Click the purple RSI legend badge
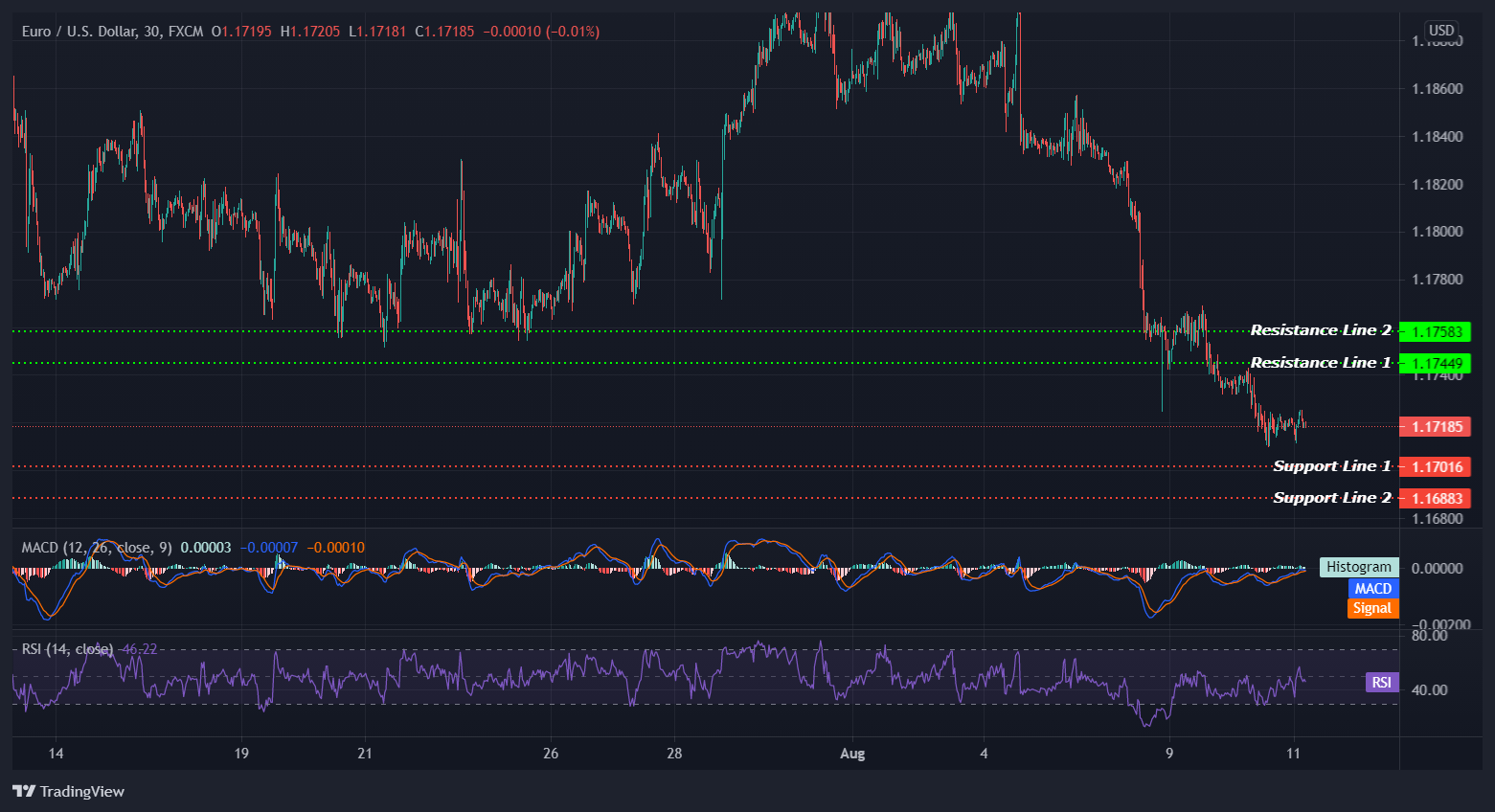The image size is (1495, 812). tap(1381, 682)
